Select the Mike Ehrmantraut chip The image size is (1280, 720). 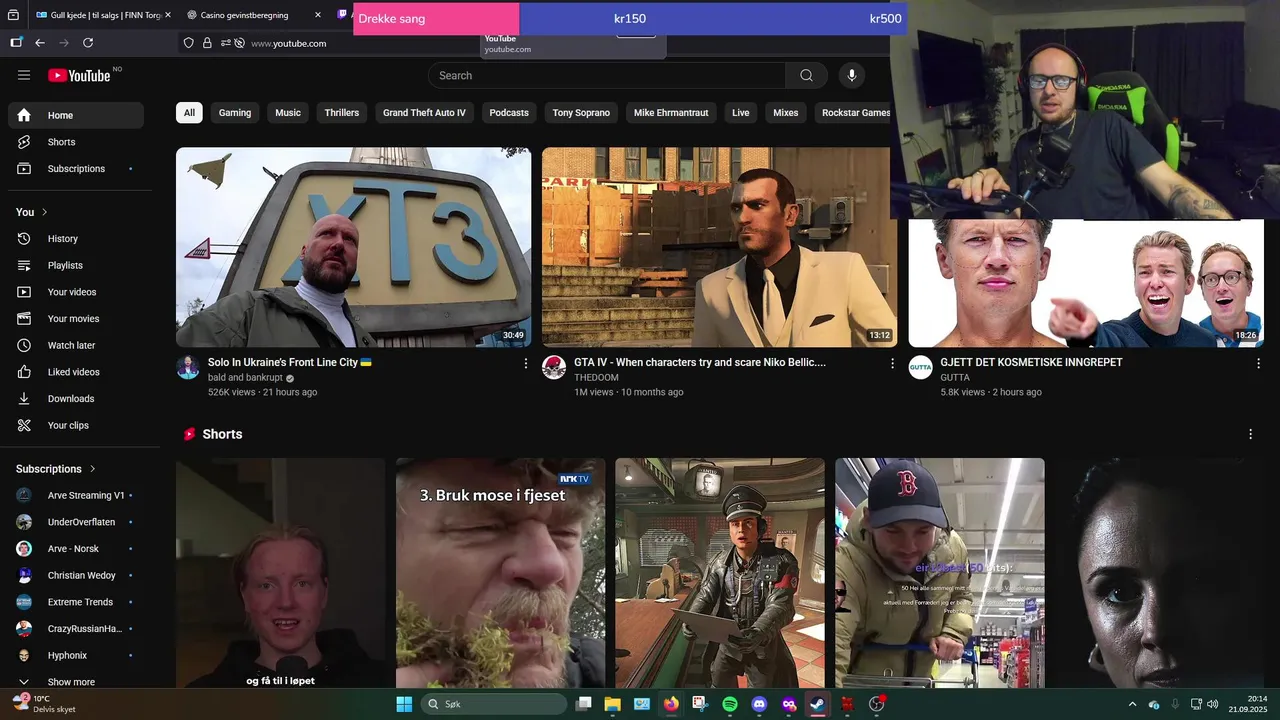[671, 113]
